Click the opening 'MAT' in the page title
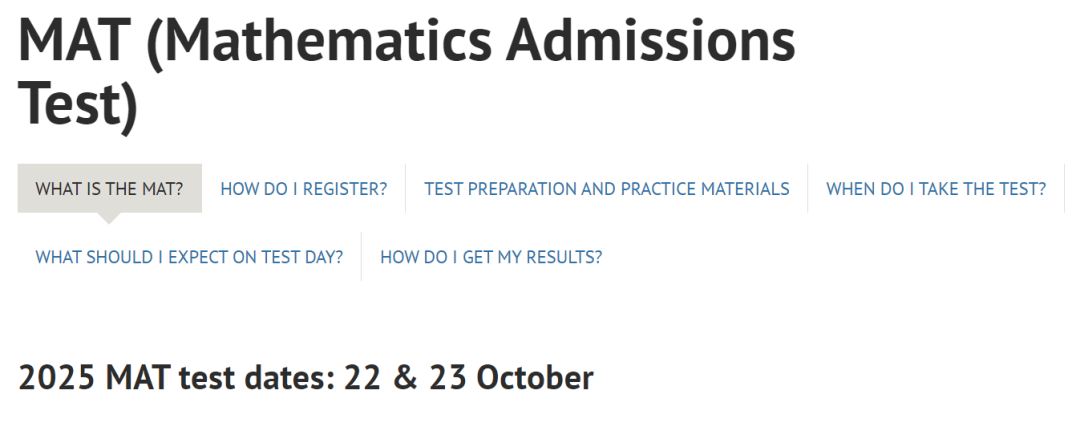The image size is (1080, 439). 70,42
